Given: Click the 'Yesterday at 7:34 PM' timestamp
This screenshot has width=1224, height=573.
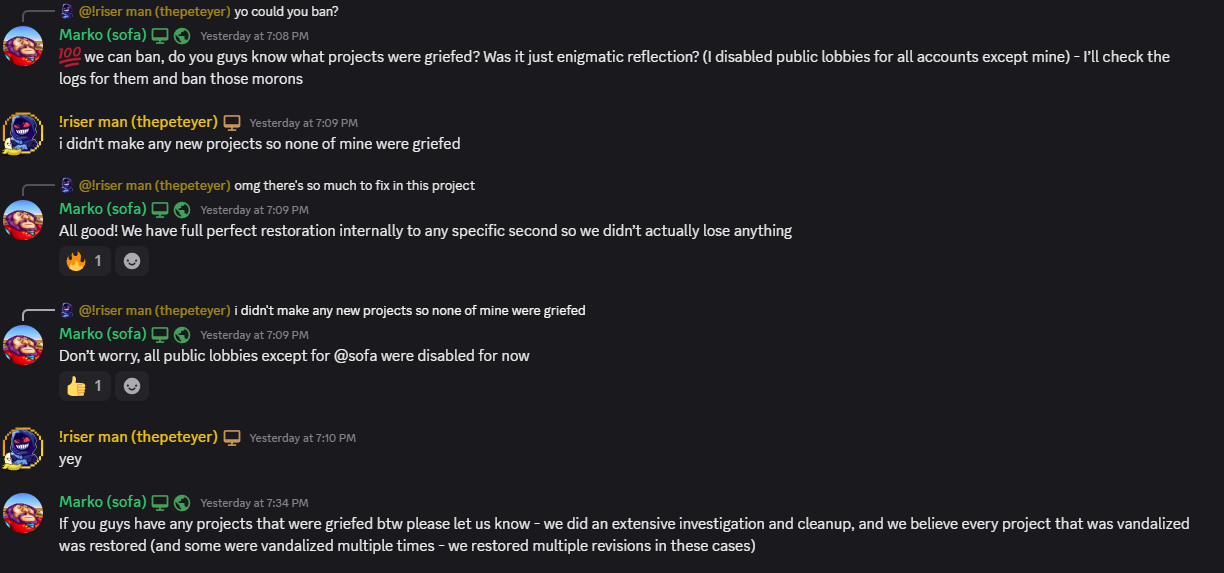Looking at the screenshot, I should 254,503.
